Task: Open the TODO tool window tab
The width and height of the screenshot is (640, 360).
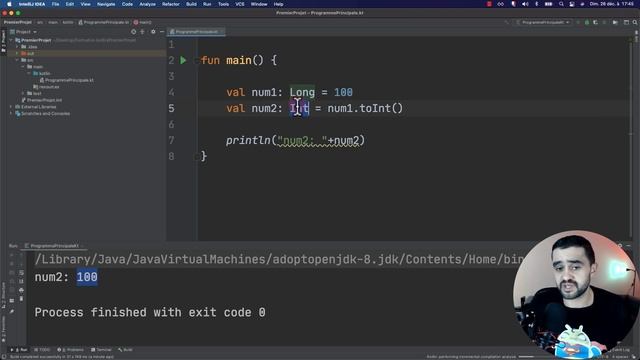Action: 42,350
